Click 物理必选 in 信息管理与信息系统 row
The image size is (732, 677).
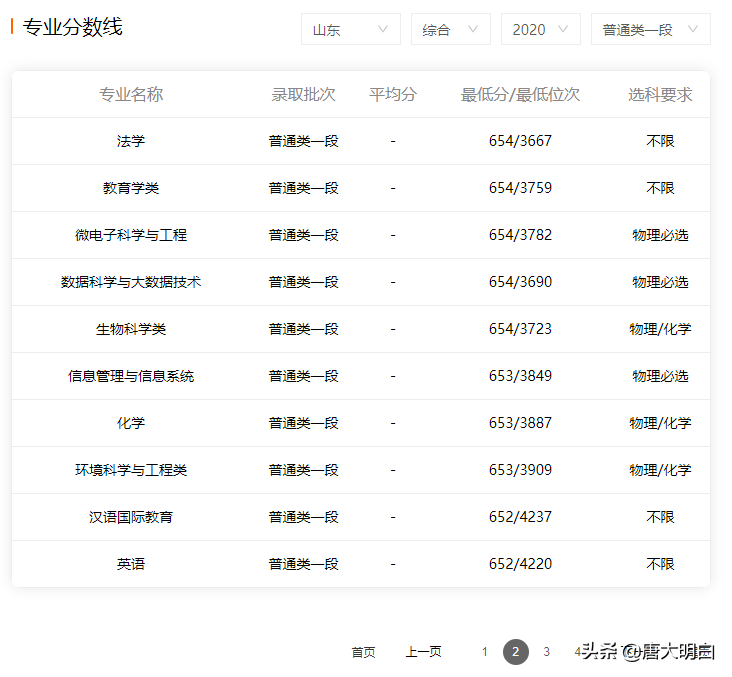click(660, 376)
